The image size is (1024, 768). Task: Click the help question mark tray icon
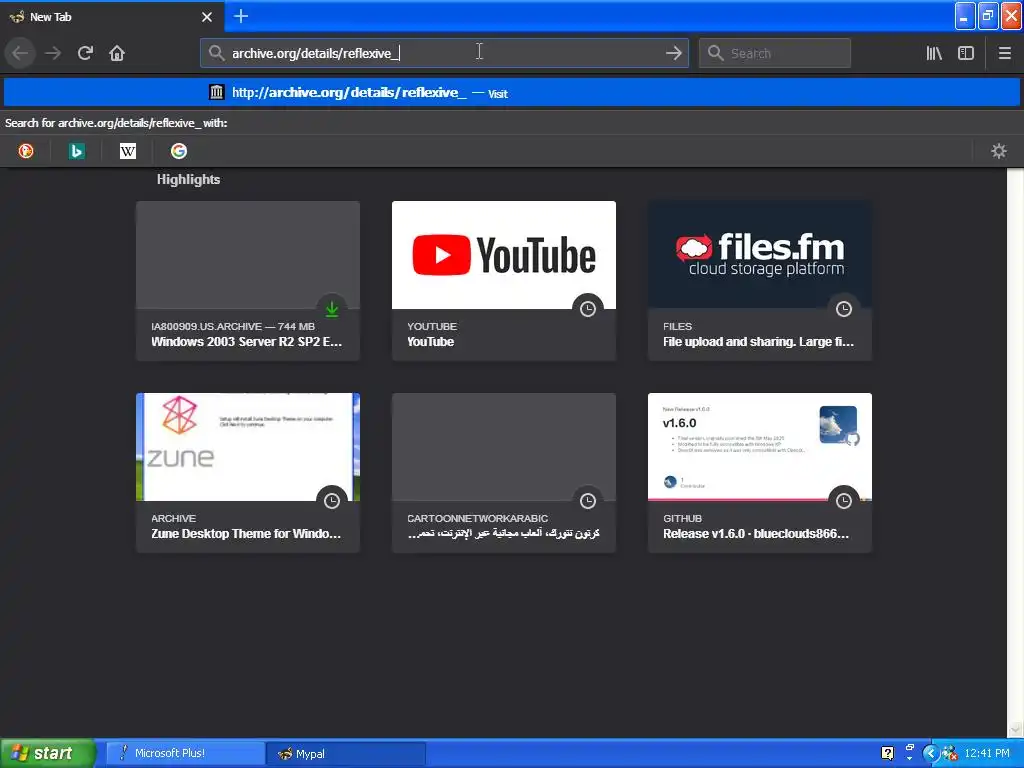point(887,753)
